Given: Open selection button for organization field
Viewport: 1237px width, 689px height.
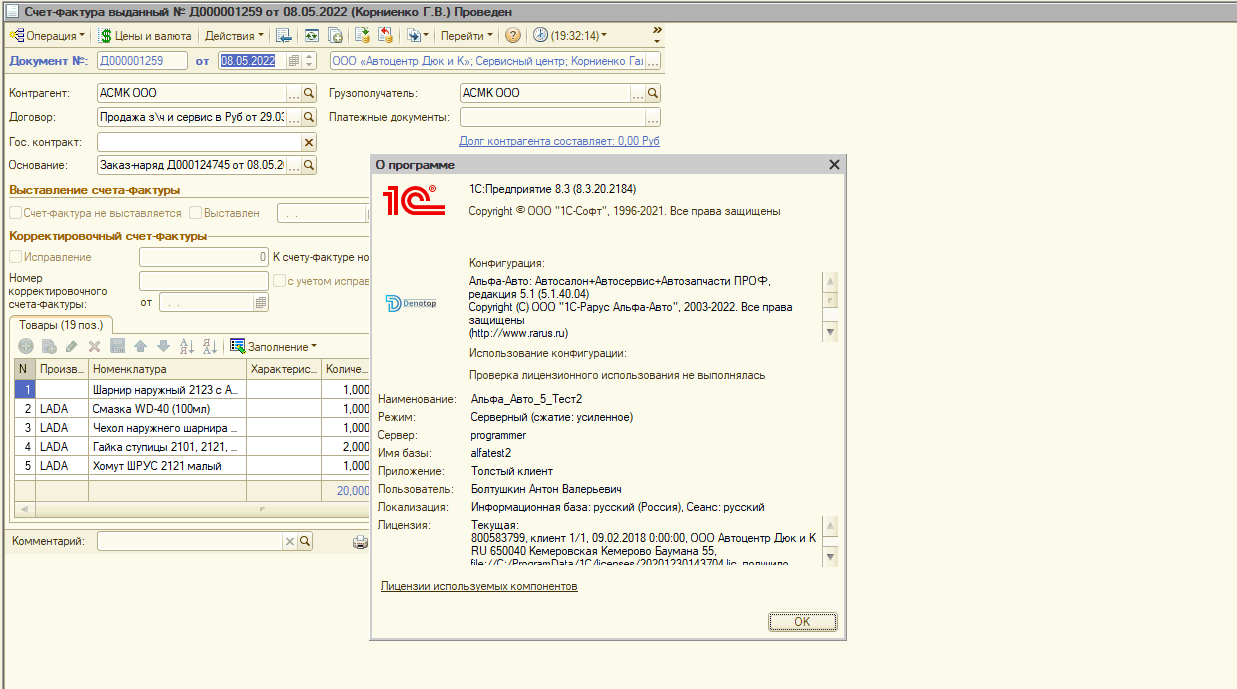Looking at the screenshot, I should click(654, 61).
